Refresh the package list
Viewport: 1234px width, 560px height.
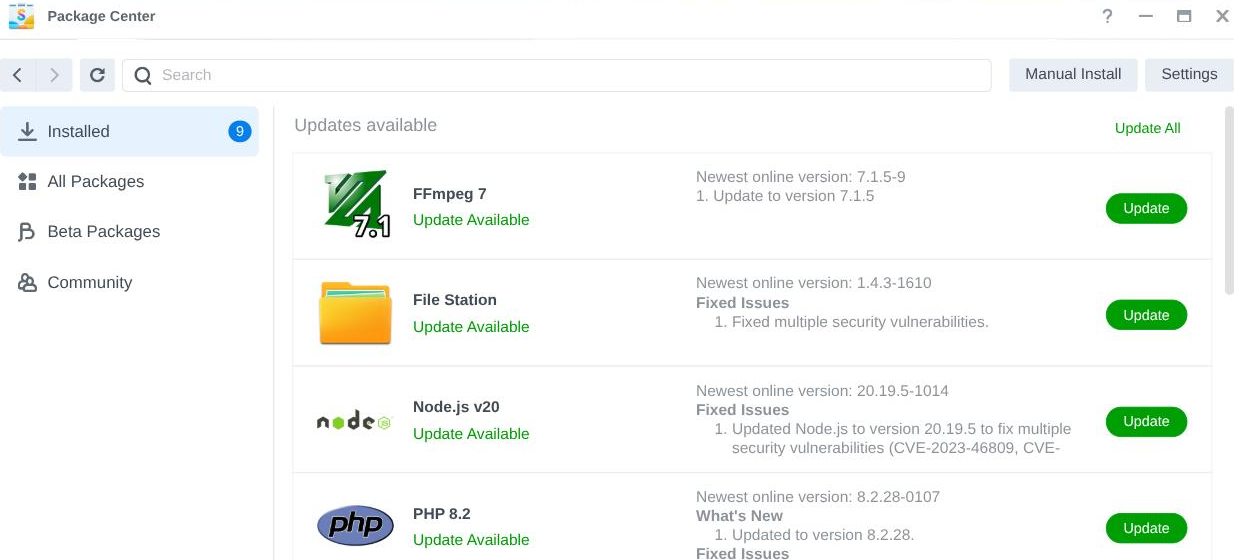click(x=97, y=75)
